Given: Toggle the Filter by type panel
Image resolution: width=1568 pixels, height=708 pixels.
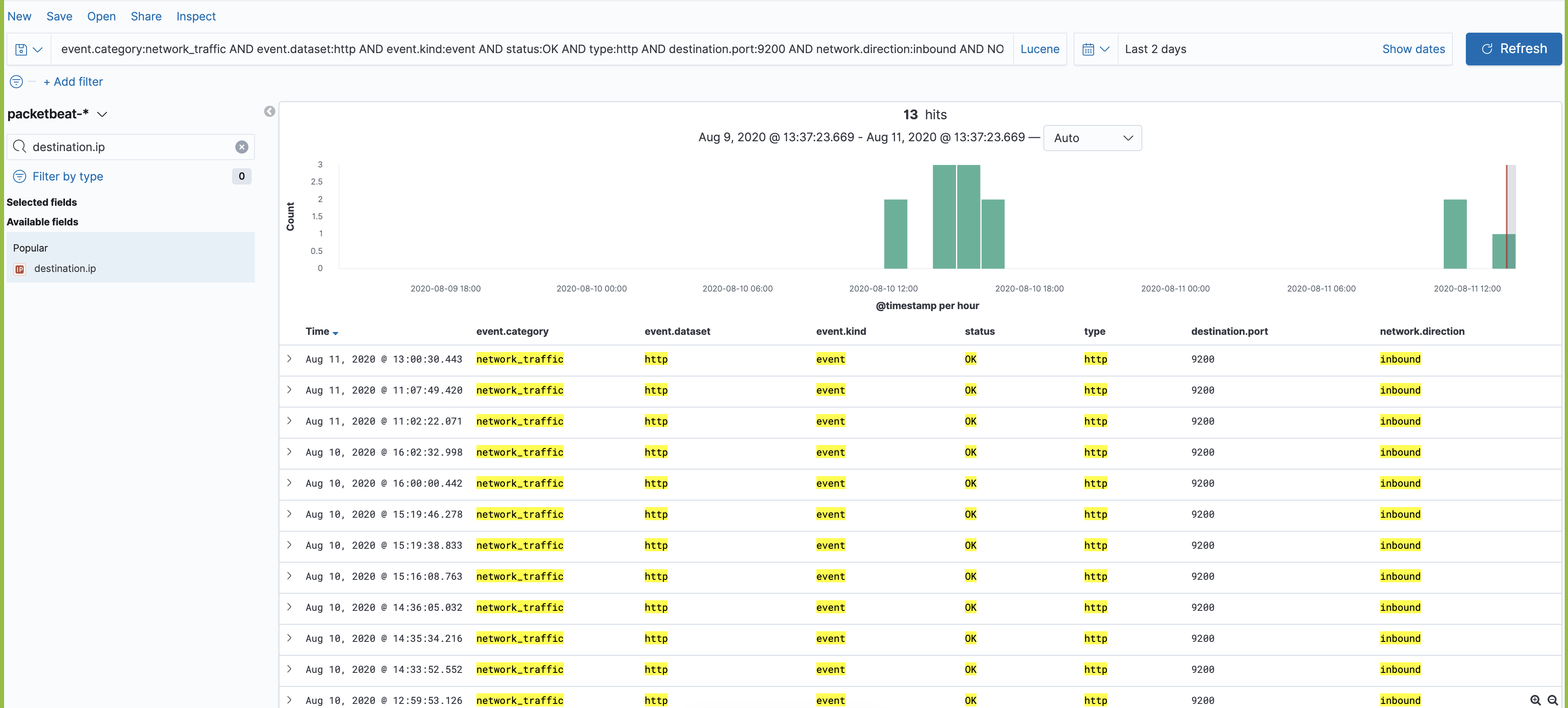Looking at the screenshot, I should [x=67, y=176].
